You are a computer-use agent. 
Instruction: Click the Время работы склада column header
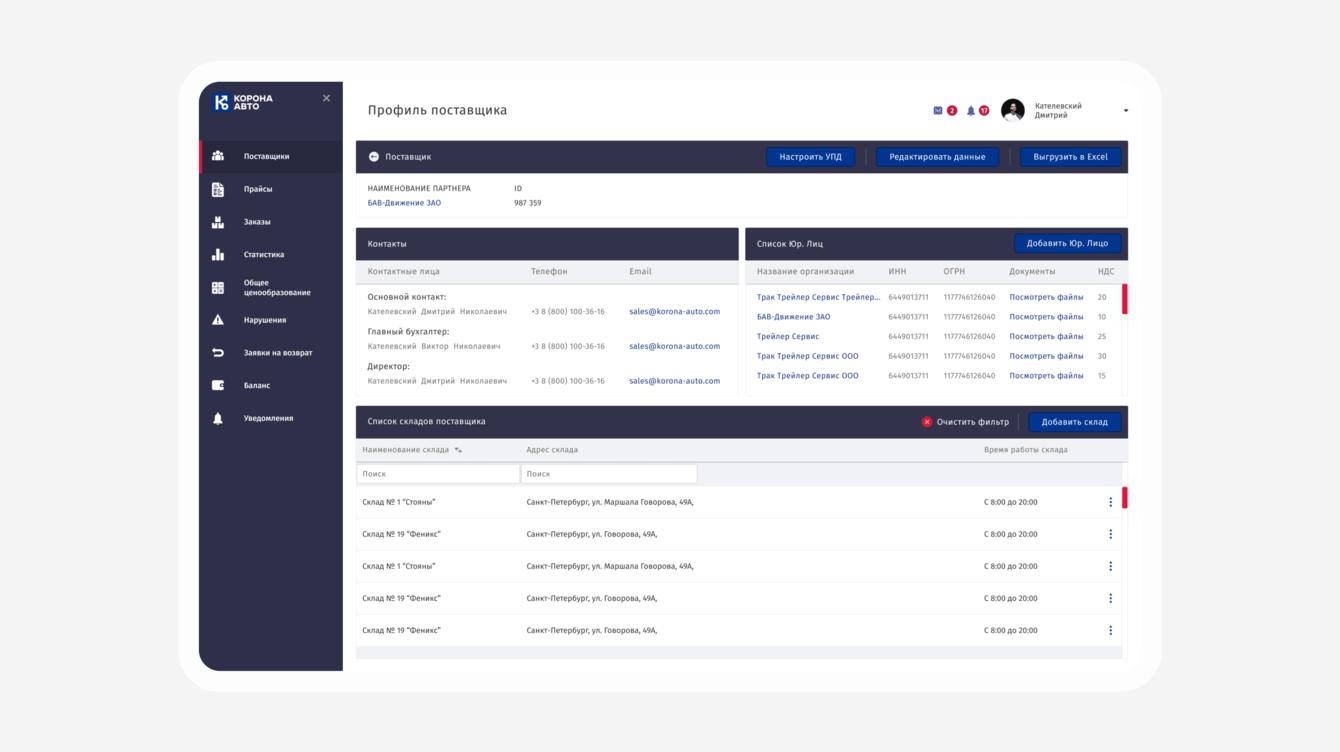[x=1025, y=450]
